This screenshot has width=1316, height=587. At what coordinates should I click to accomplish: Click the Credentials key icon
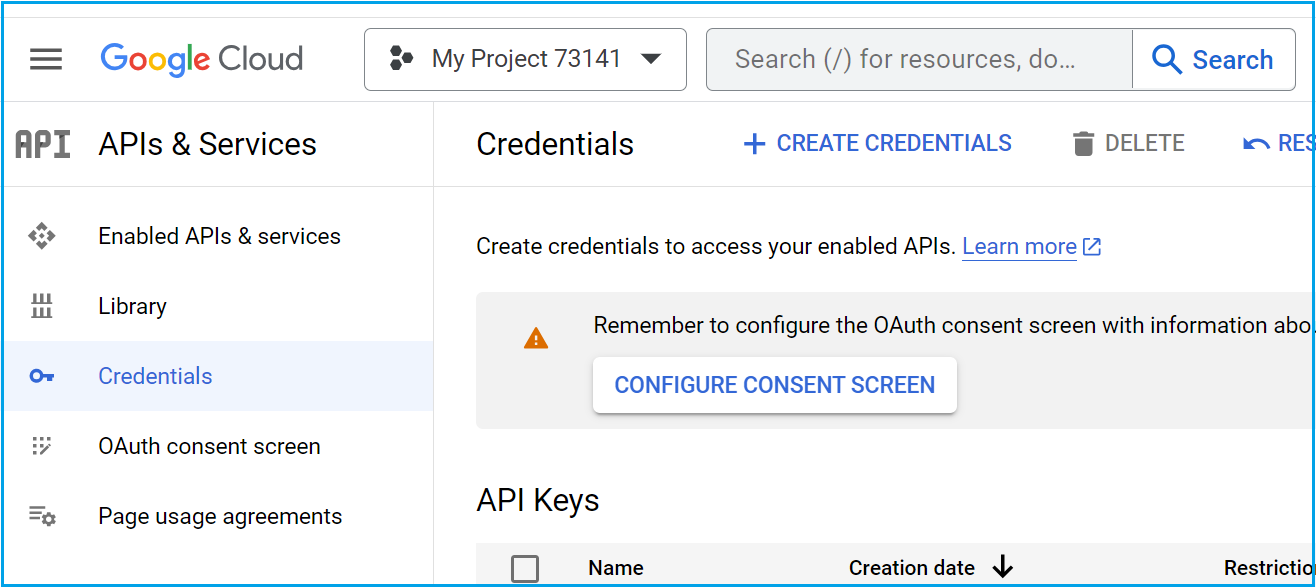point(41,376)
